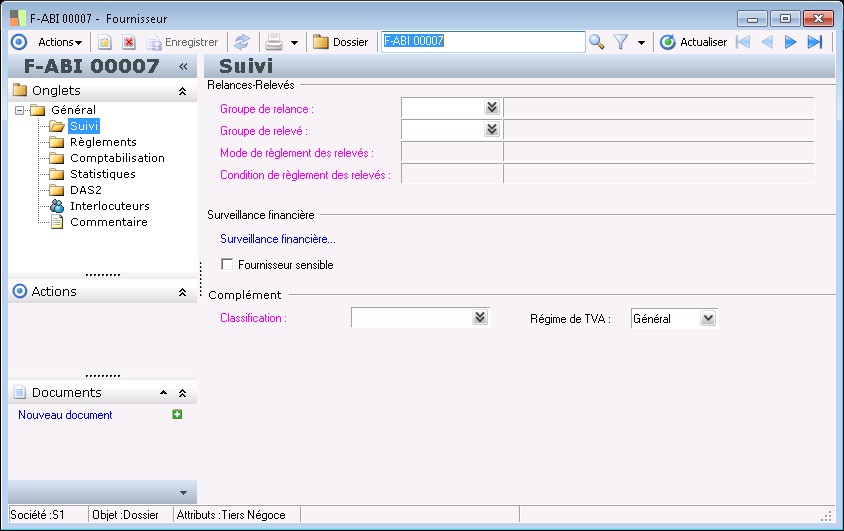
Task: Open the Règlements tab
Action: pyautogui.click(x=103, y=142)
